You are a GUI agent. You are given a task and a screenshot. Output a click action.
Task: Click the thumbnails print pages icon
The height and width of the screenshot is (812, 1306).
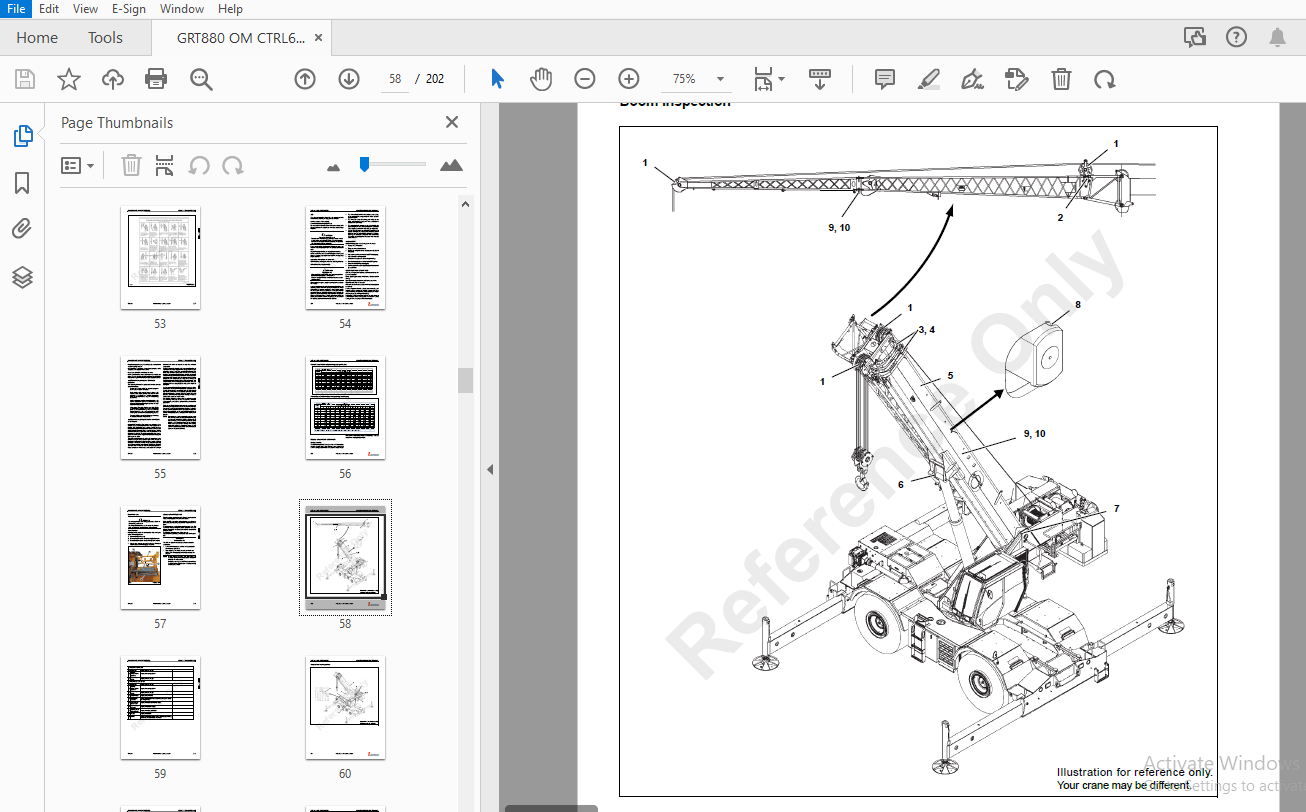click(165, 165)
